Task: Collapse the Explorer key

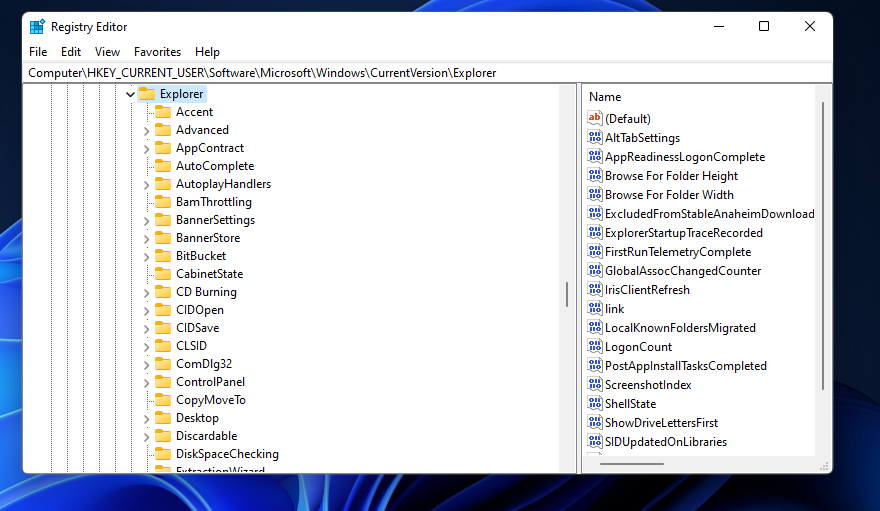Action: pos(130,94)
